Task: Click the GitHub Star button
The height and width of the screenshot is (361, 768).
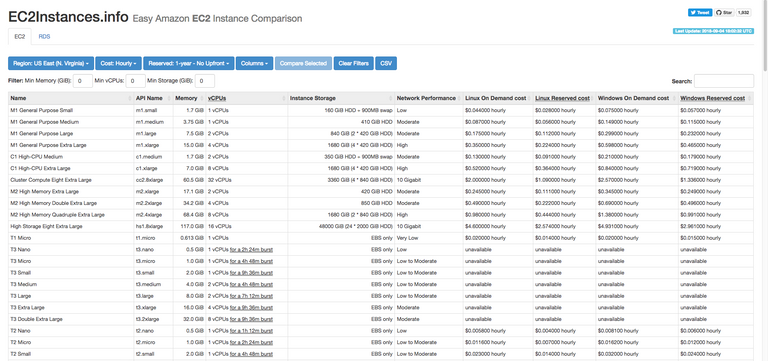Action: pyautogui.click(x=724, y=13)
